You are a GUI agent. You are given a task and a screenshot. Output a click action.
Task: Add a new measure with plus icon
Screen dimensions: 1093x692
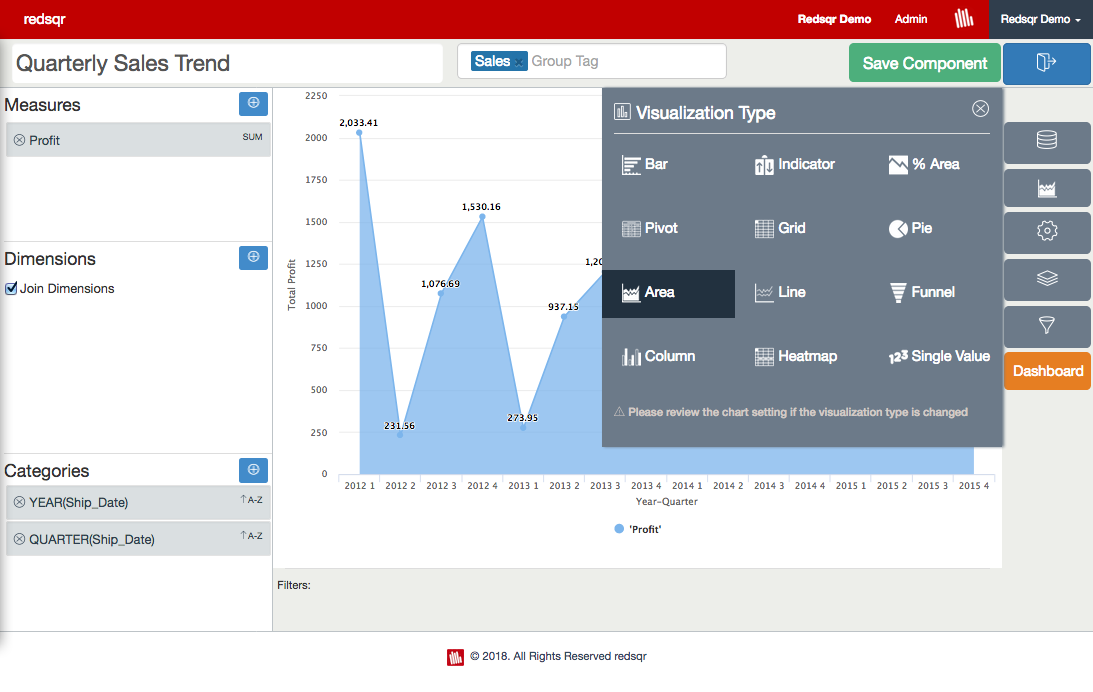coord(253,103)
